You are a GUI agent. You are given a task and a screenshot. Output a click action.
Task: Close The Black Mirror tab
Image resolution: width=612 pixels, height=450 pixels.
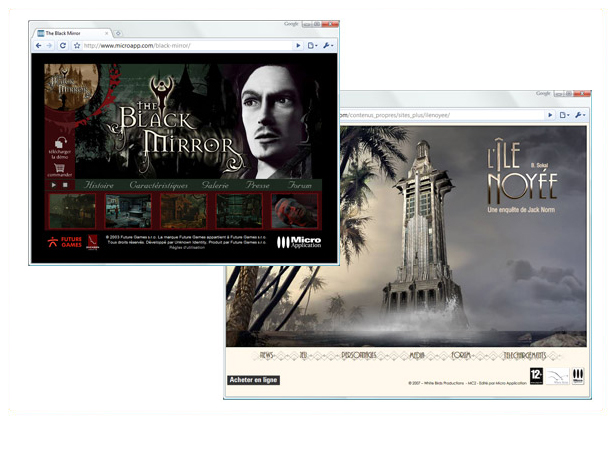[x=107, y=33]
